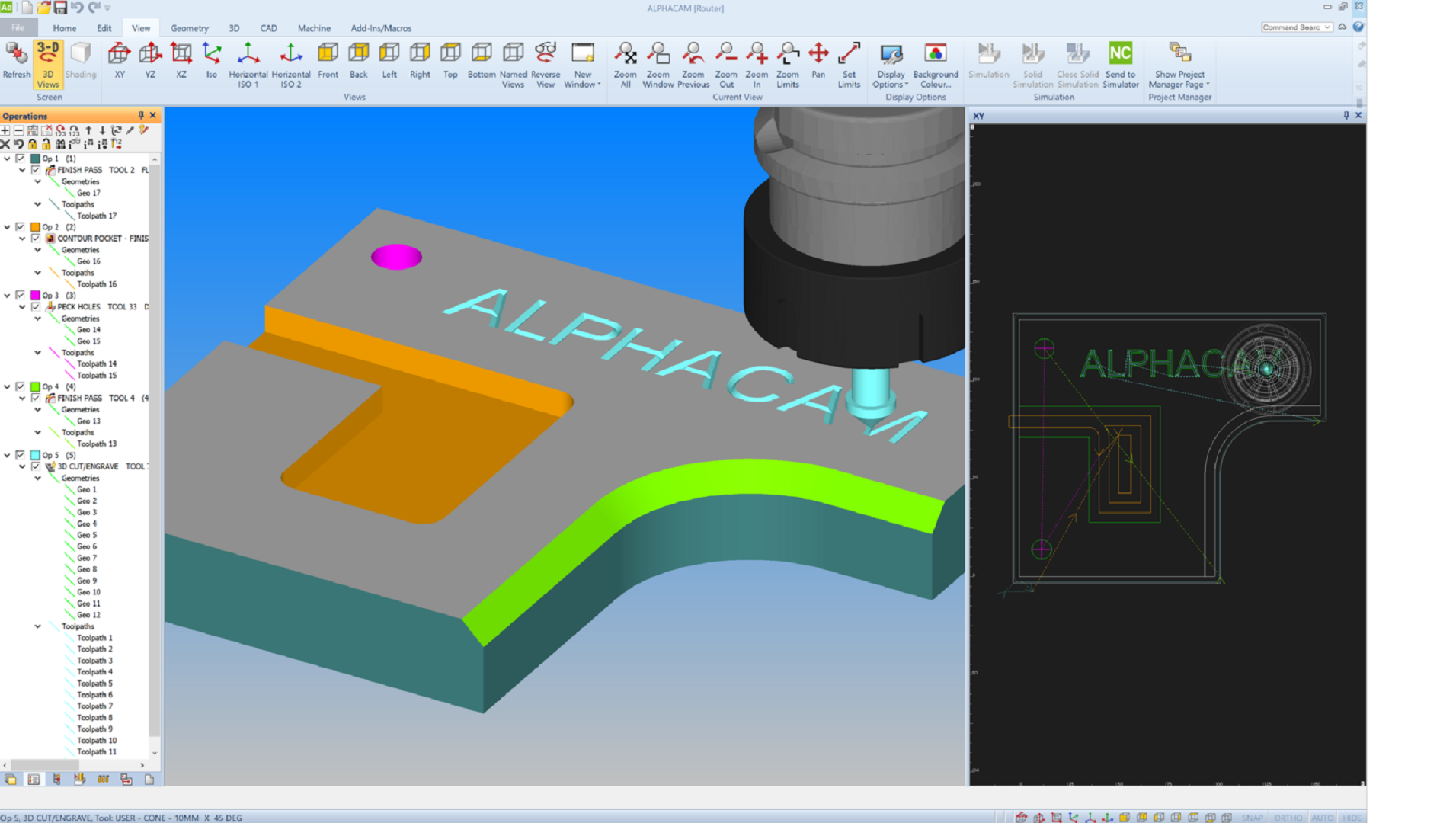
Task: Show the Back view
Action: pyautogui.click(x=359, y=60)
